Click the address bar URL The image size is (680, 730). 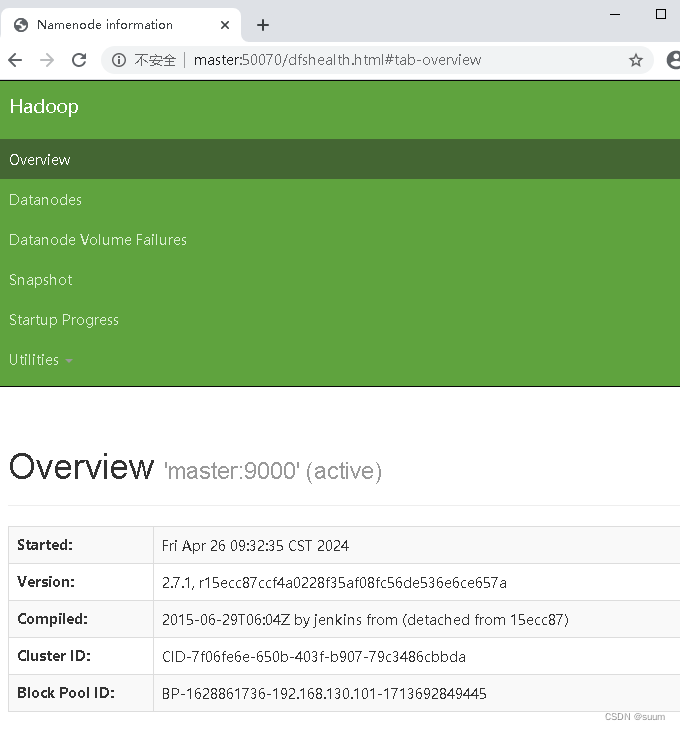point(337,60)
